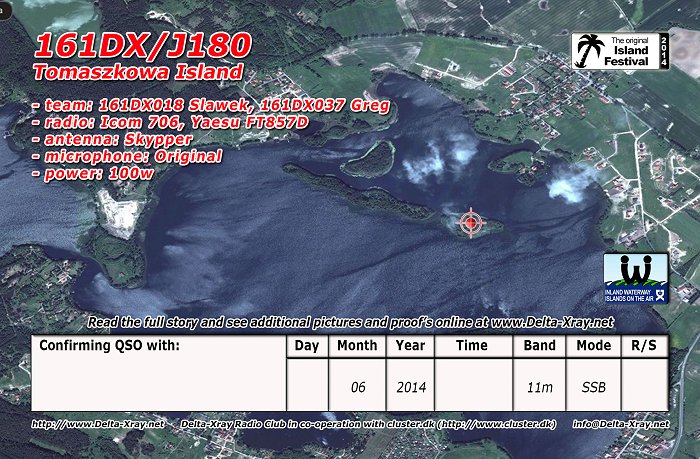Image resolution: width=700 pixels, height=459 pixels.
Task: Click the Tomaszkowa Island title
Action: (138, 72)
